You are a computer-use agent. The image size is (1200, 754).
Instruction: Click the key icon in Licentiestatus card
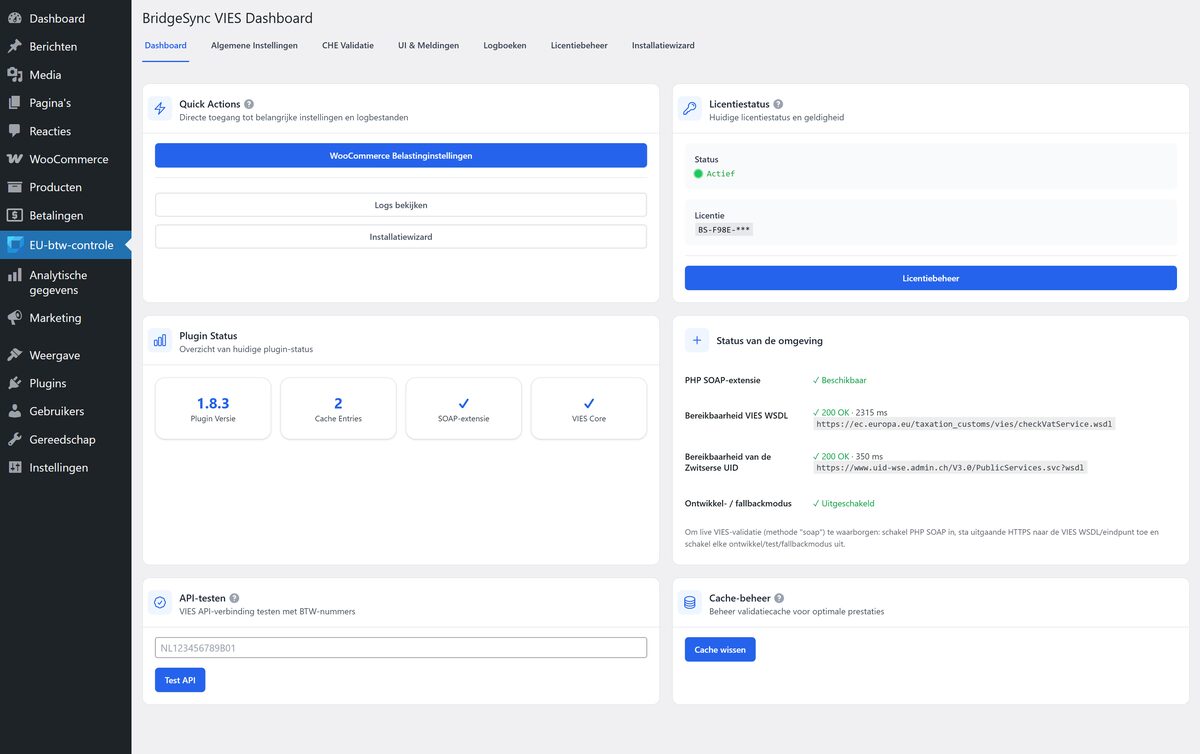coord(690,109)
